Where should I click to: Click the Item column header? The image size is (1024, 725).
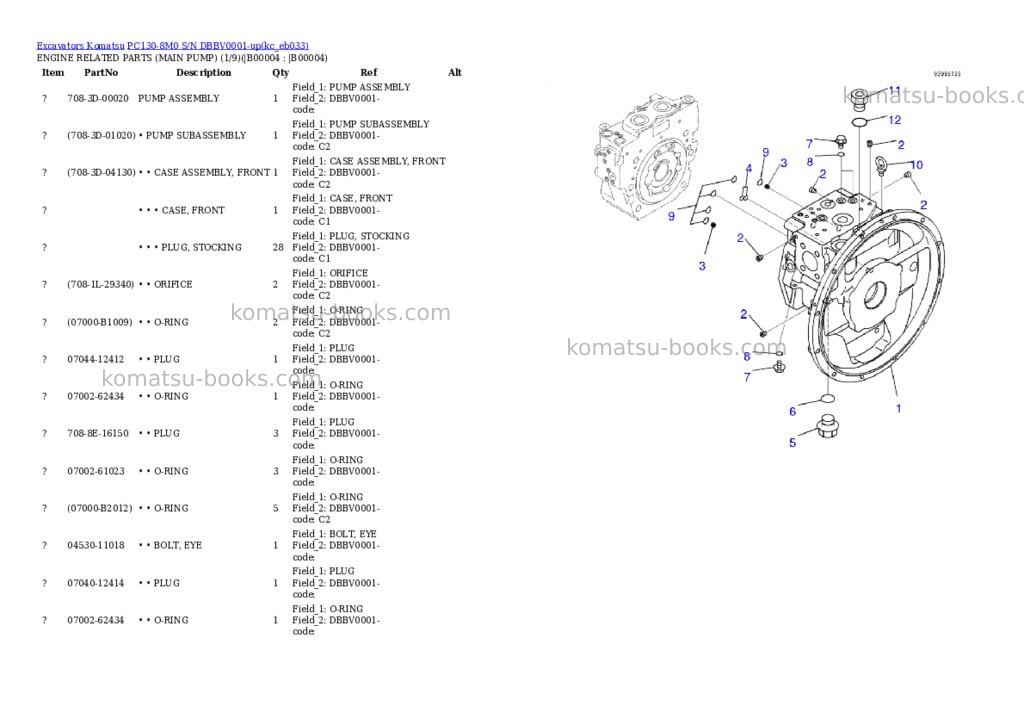[x=53, y=72]
